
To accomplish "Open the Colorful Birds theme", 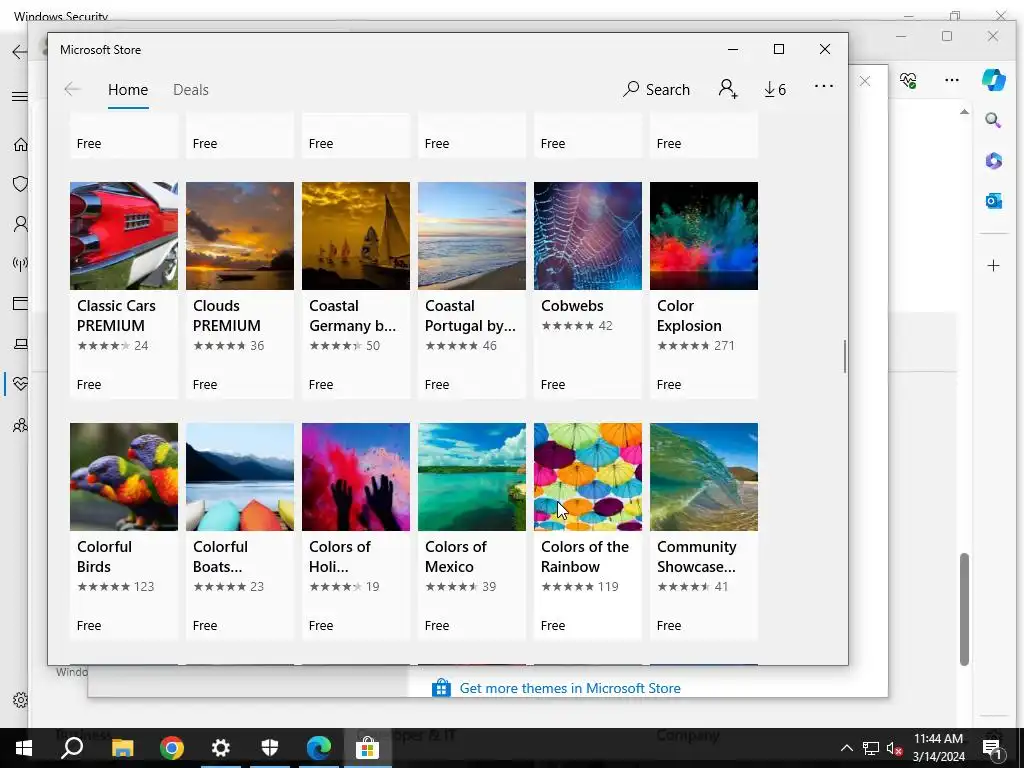I will [x=123, y=531].
